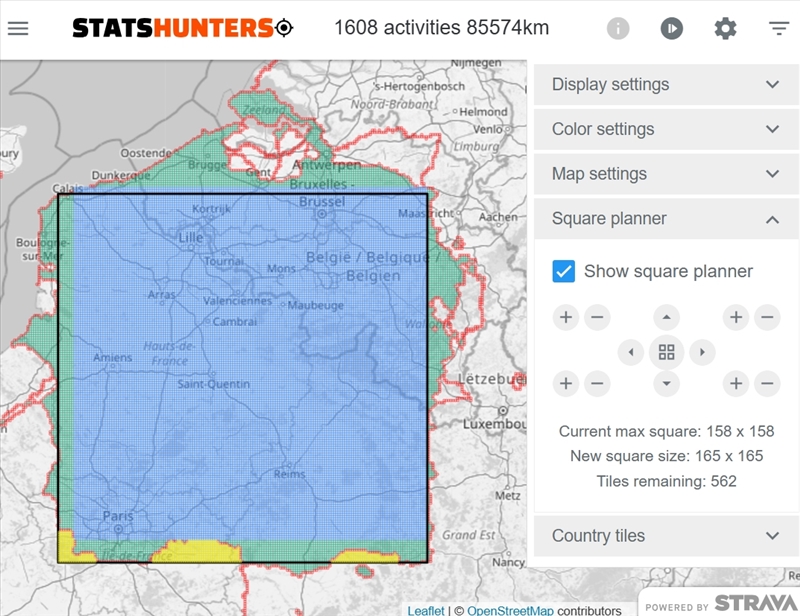Click the Leaflet attribution link
Screen dimensions: 800x616
point(426,610)
